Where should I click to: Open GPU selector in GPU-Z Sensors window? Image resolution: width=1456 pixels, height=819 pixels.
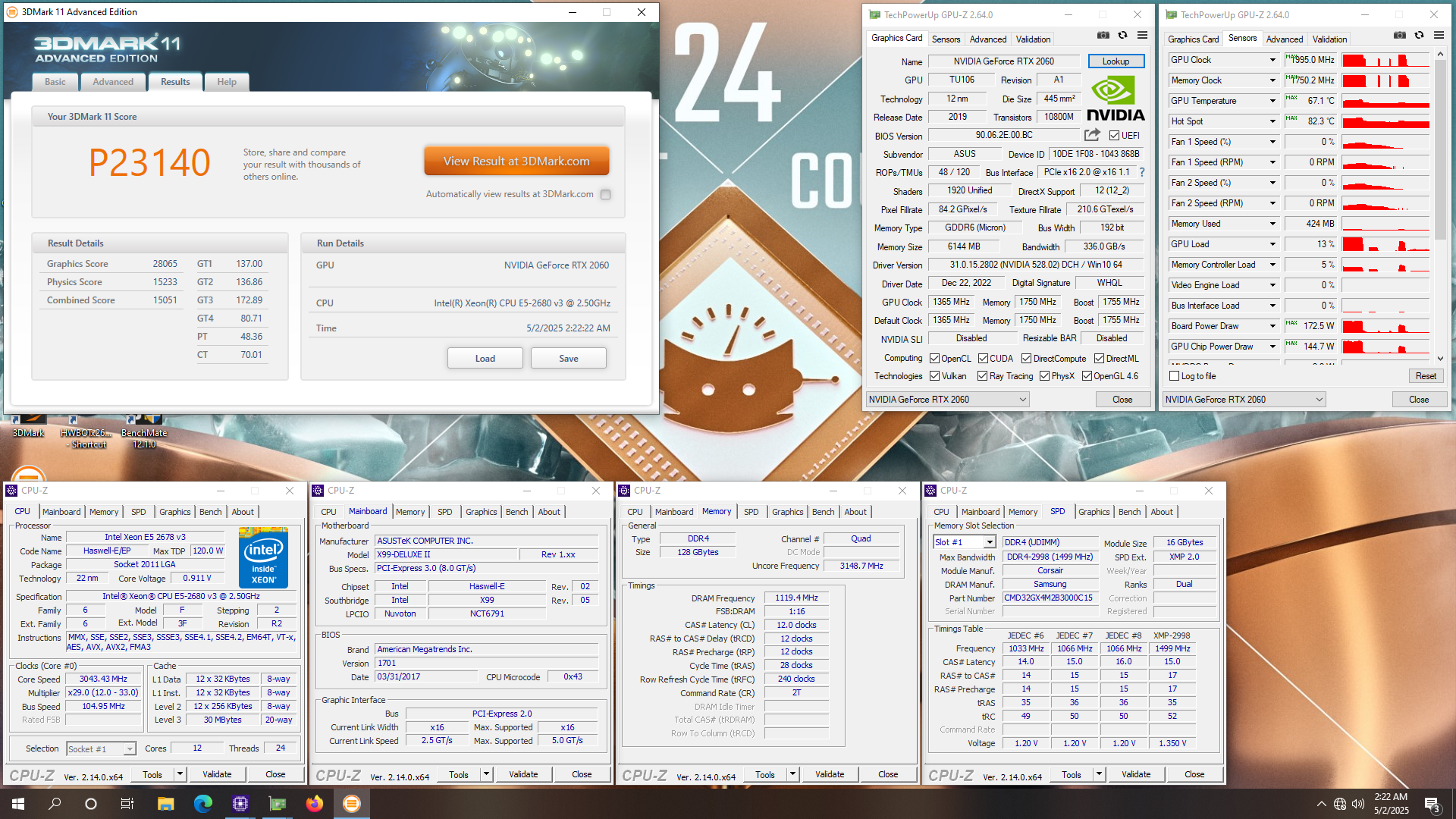(1244, 400)
